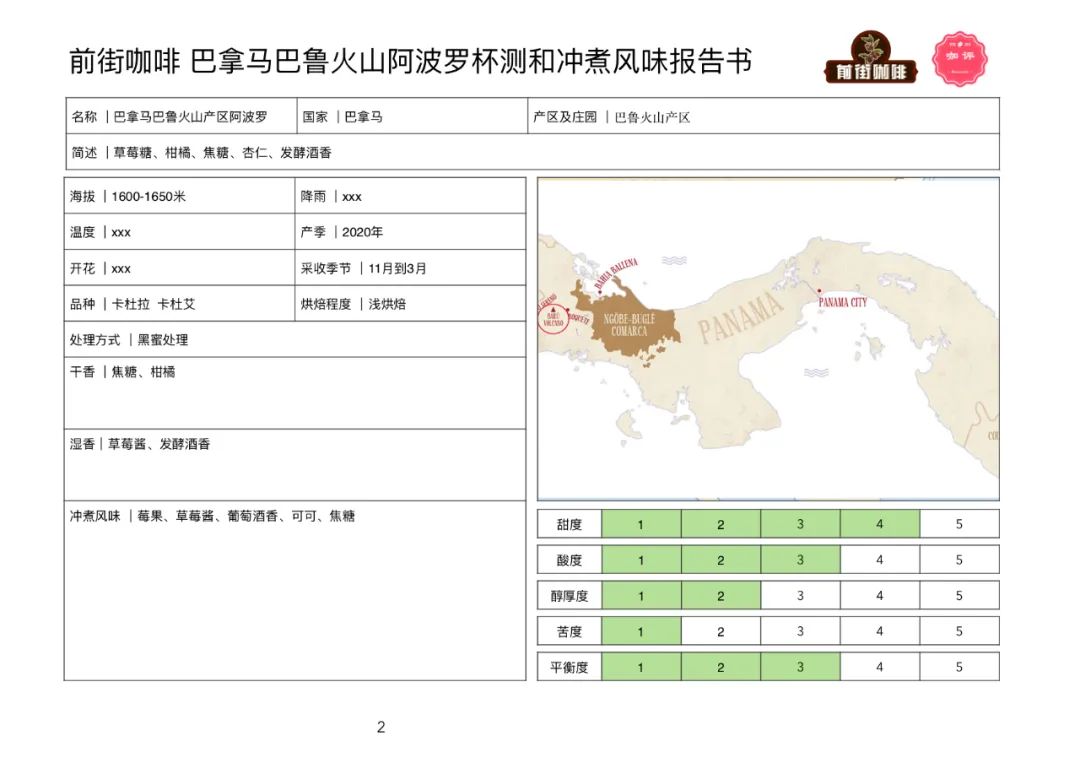Click the 冲煮风味 text listing 莓果、草莓酱
This screenshot has height=763, width=1080.
point(212,516)
